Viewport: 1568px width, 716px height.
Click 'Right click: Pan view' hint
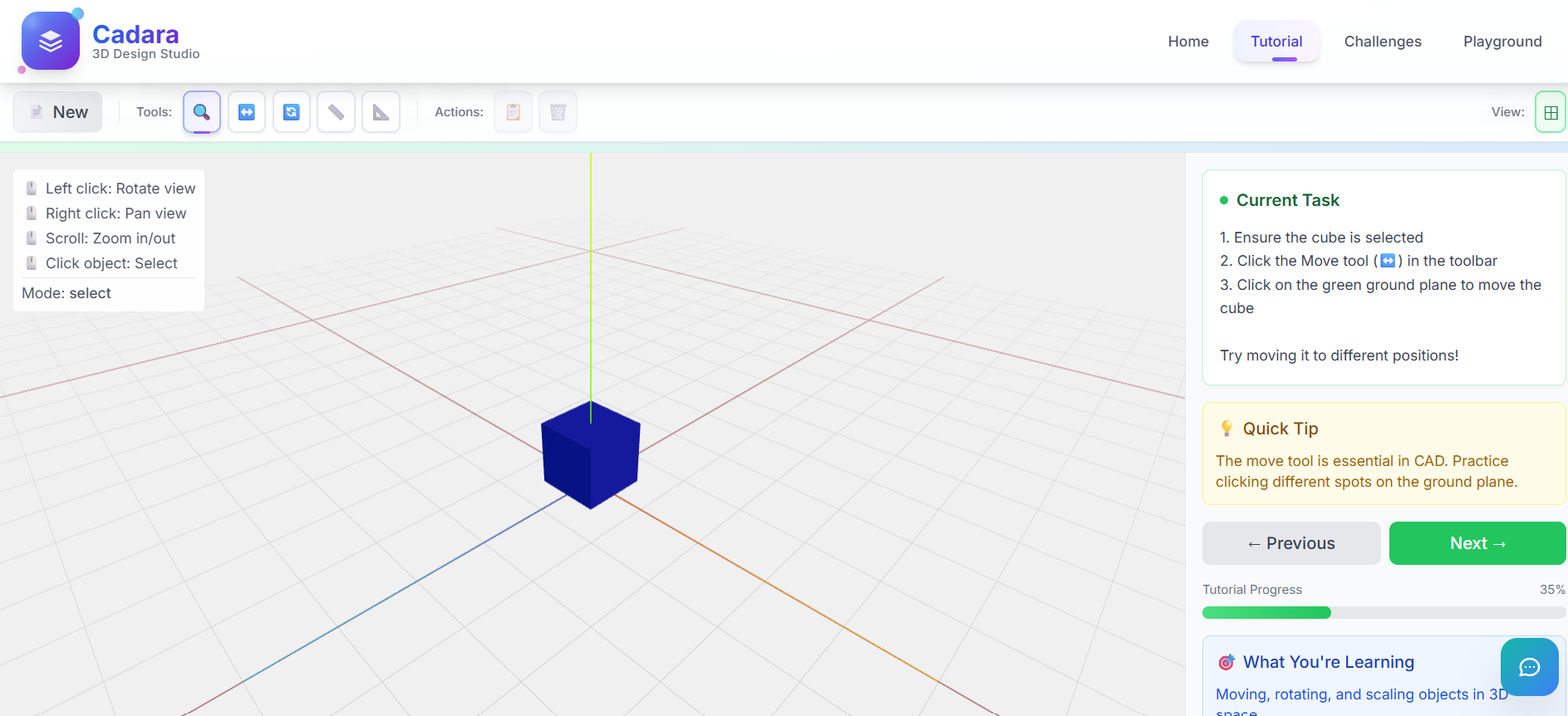(x=116, y=213)
